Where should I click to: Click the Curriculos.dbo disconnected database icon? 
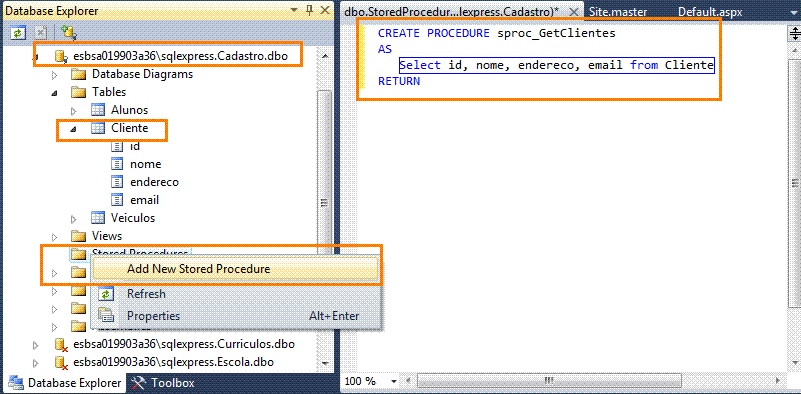point(62,344)
